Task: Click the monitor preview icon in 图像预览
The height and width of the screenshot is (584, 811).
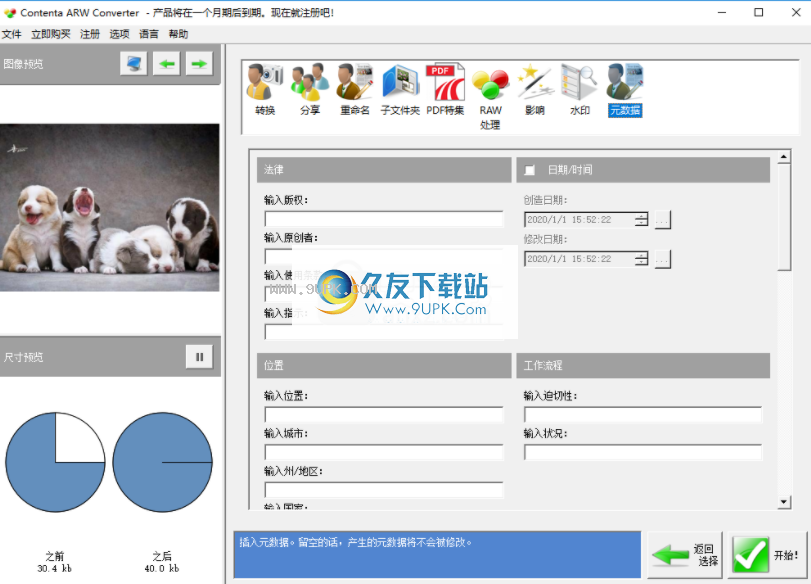Action: (134, 64)
